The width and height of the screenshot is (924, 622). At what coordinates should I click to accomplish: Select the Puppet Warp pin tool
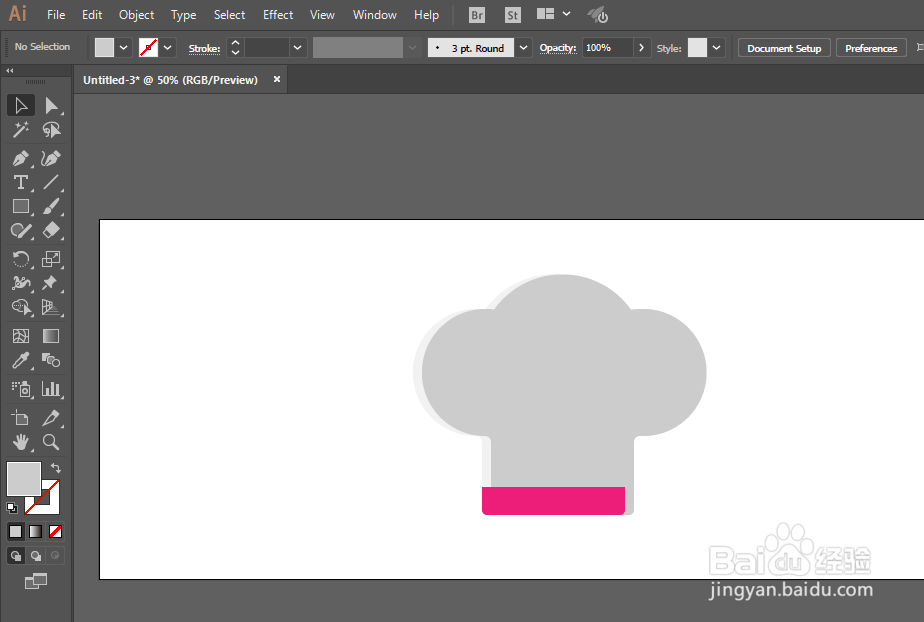point(51,283)
